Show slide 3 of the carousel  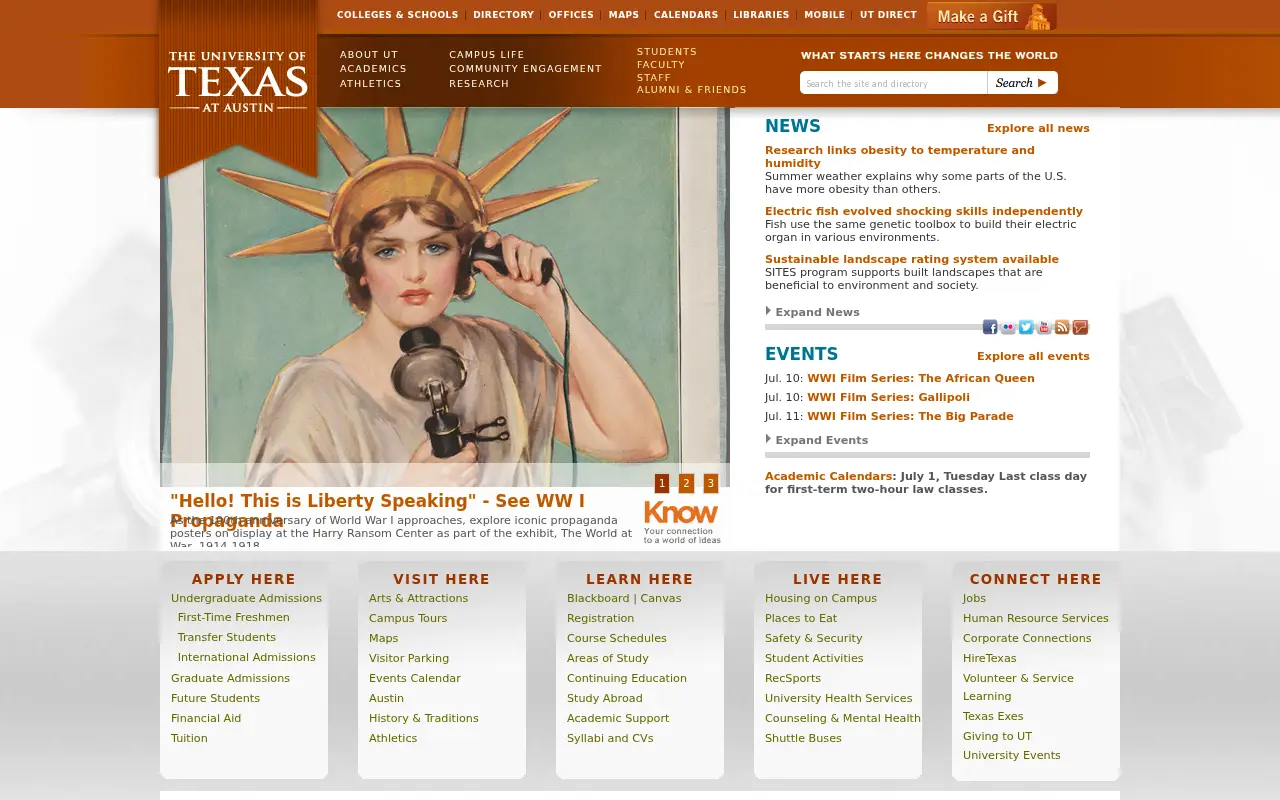coord(711,484)
